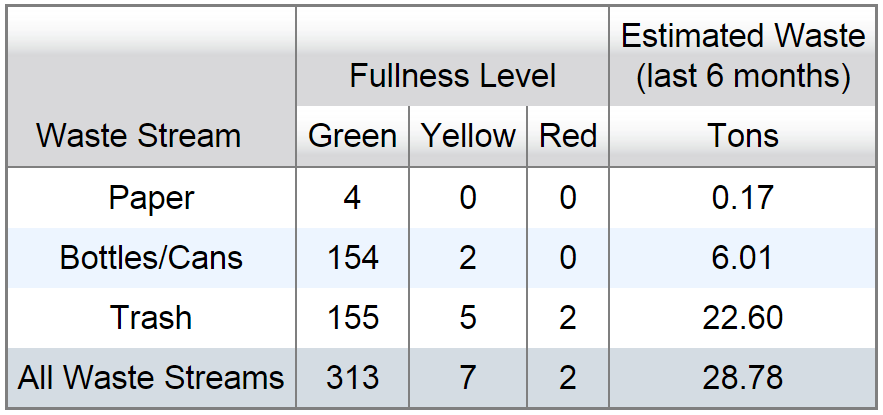Click the Bottles/Cans green value 154
This screenshot has width=883, height=415.
(x=353, y=257)
